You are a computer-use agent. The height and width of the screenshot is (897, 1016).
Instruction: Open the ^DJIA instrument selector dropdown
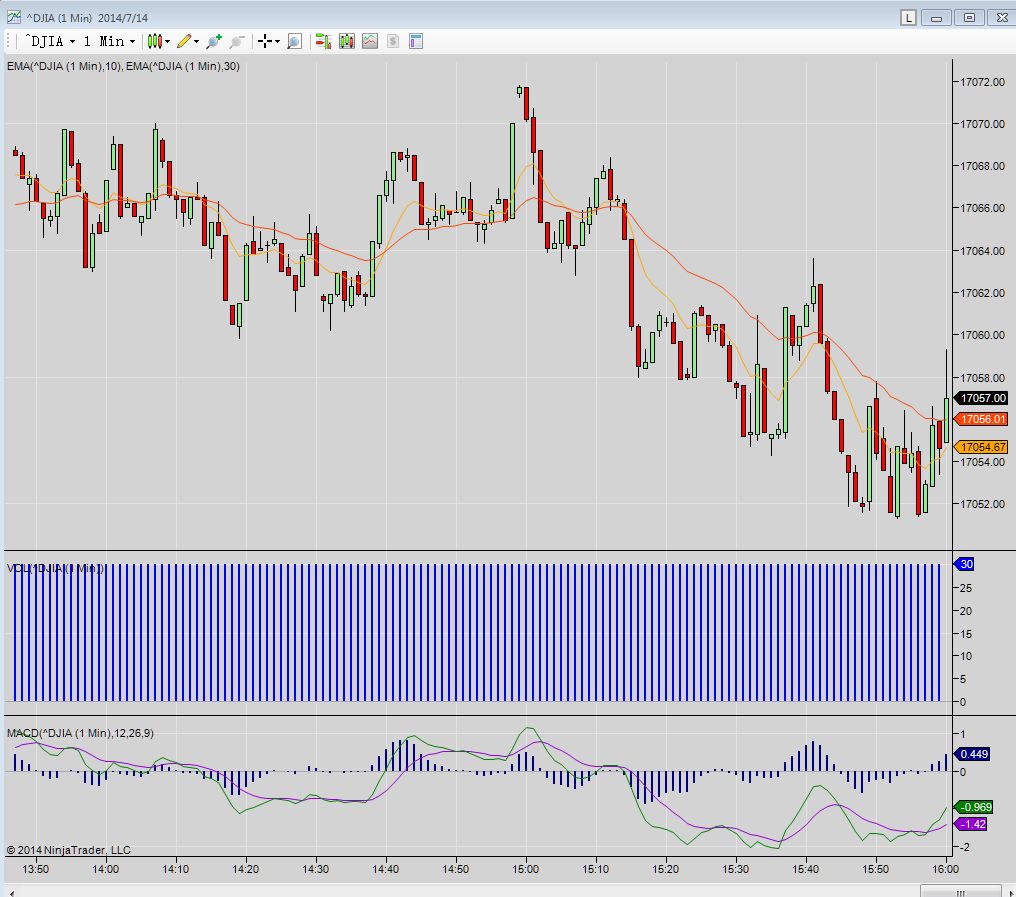(51, 41)
